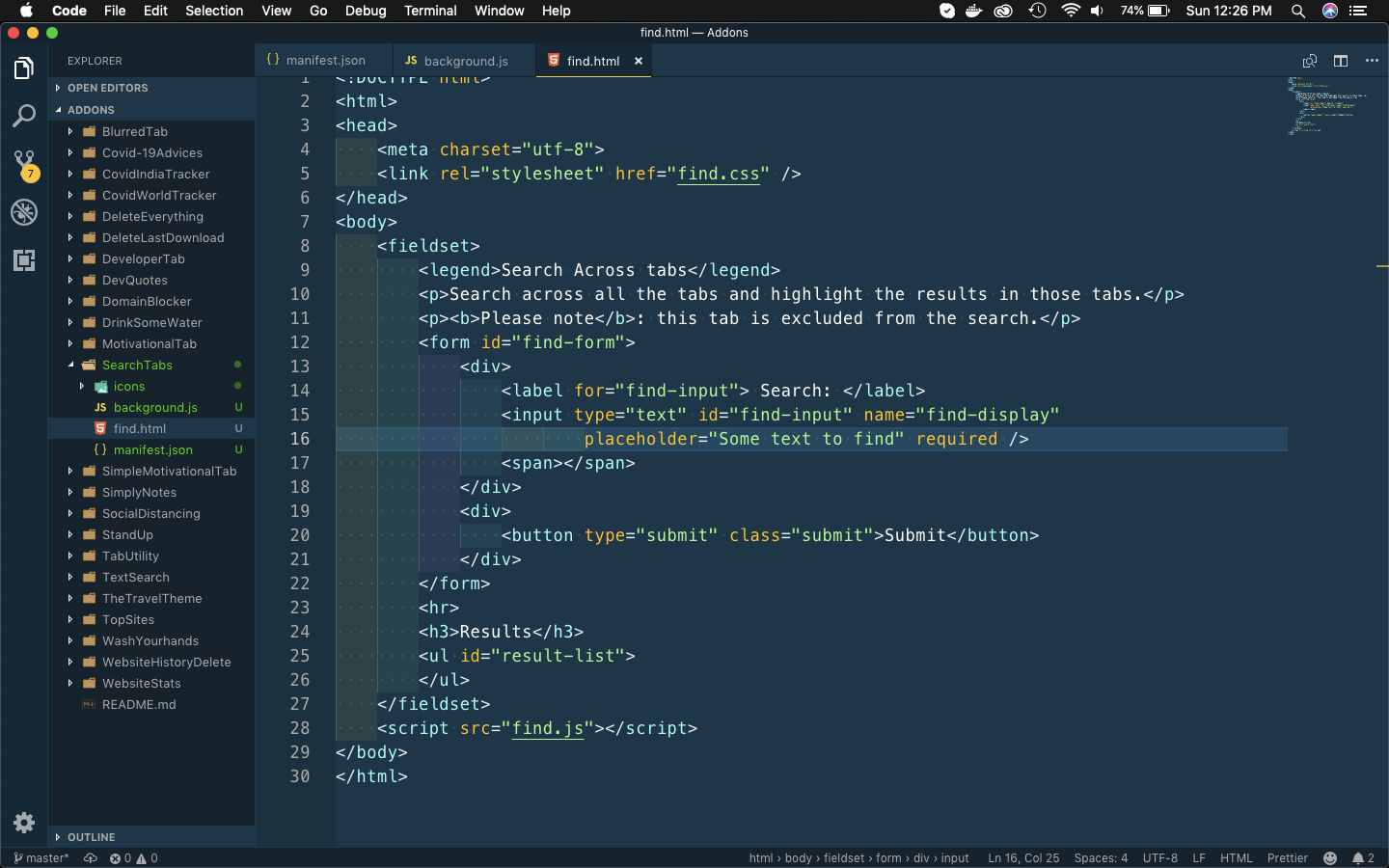Open the Search view in activity bar
Viewport: 1389px width, 868px height.
coord(24,116)
